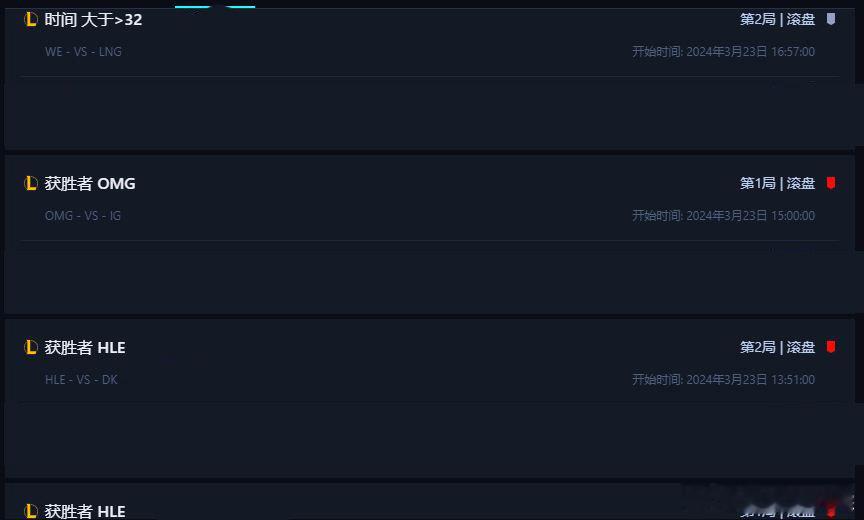Screen dimensions: 864x520
Task: Click the League icon beside 时间 大于>32
Action: (31, 19)
